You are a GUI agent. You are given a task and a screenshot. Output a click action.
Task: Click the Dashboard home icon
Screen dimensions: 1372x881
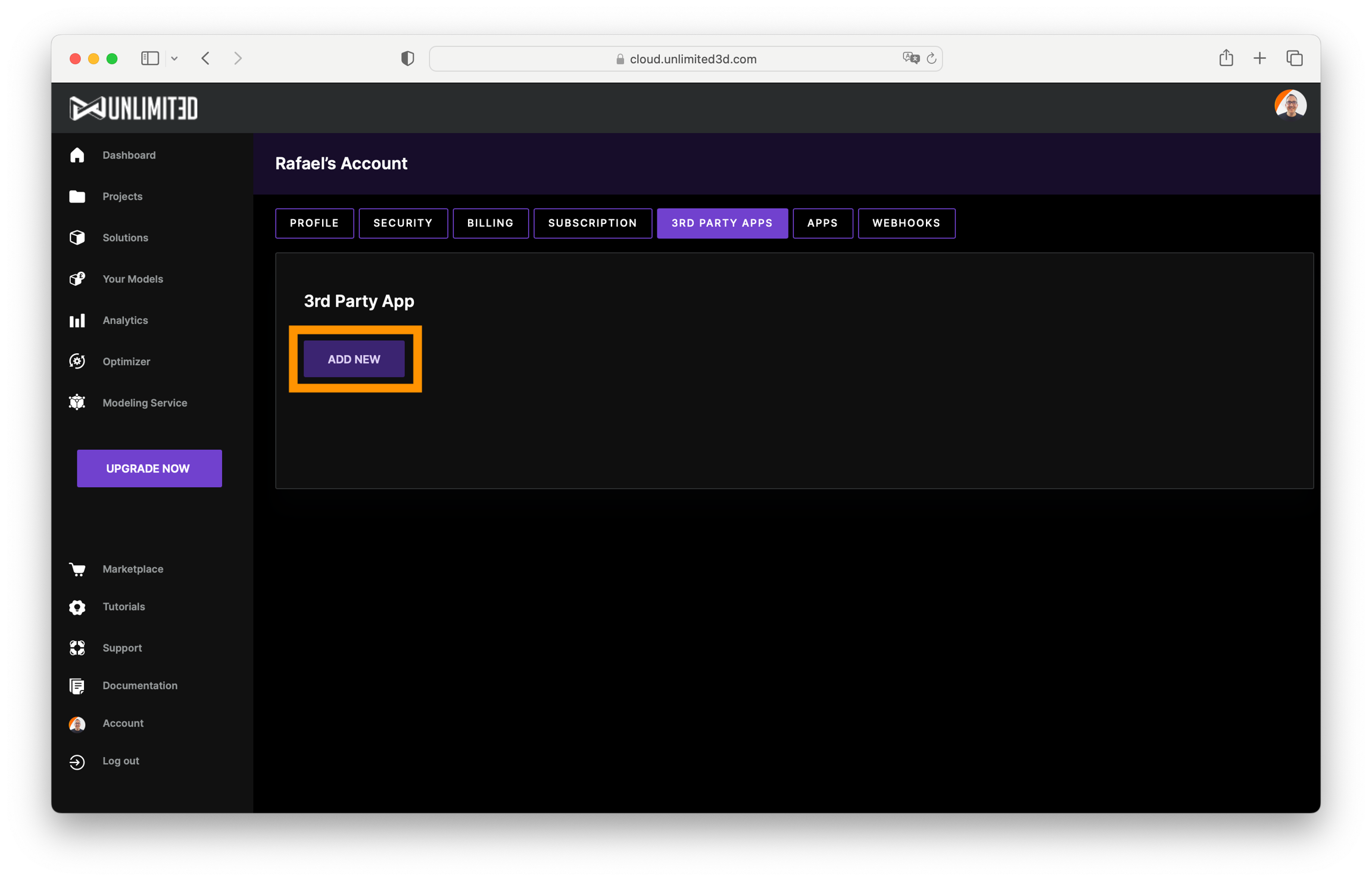click(77, 155)
